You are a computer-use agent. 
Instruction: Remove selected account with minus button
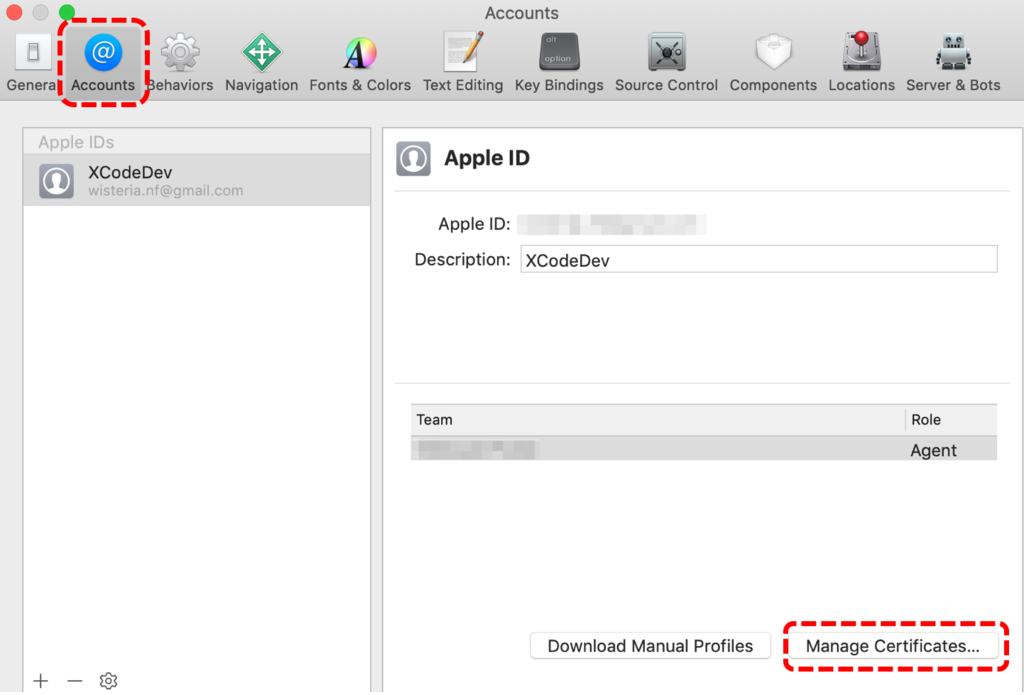click(x=75, y=681)
